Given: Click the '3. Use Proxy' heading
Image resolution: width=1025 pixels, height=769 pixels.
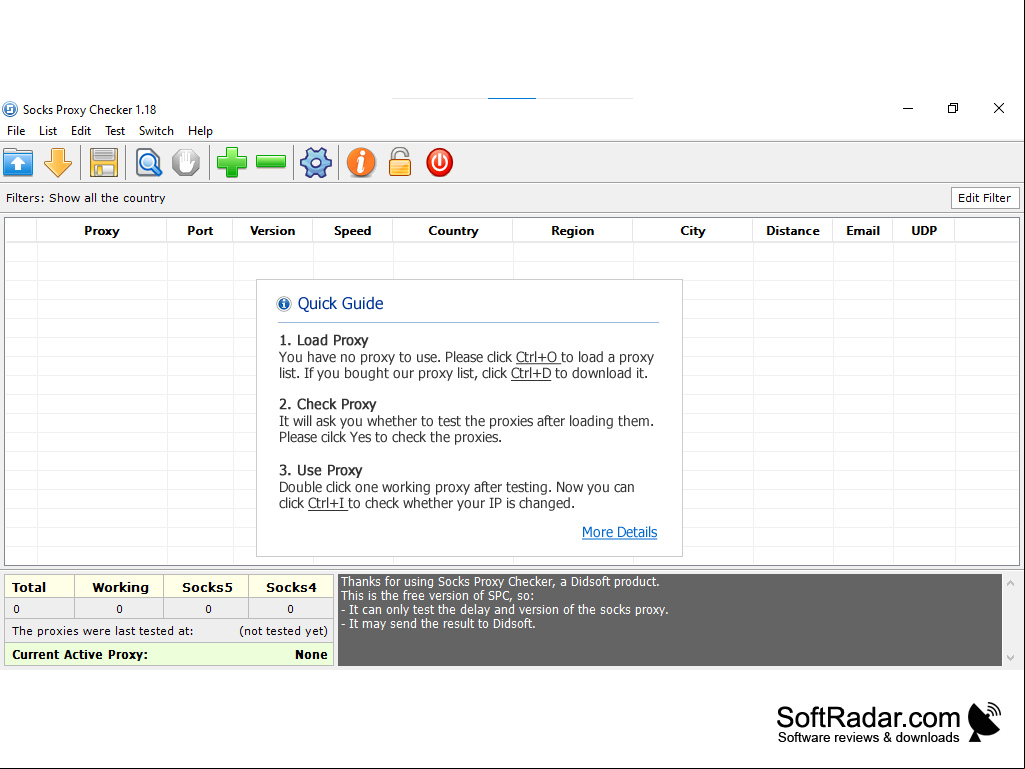Looking at the screenshot, I should tap(320, 470).
